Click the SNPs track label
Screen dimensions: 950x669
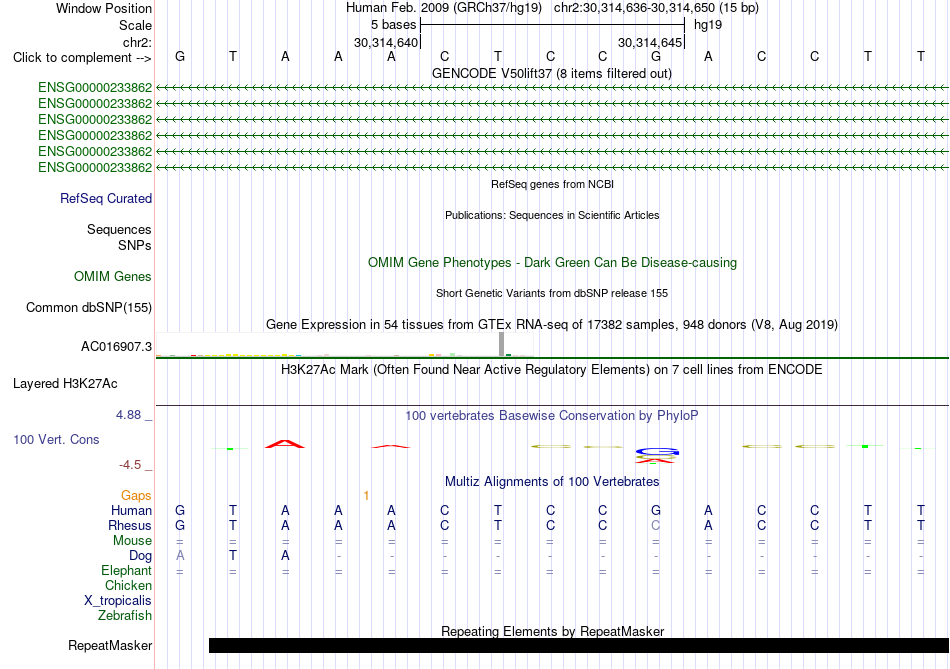(x=135, y=245)
